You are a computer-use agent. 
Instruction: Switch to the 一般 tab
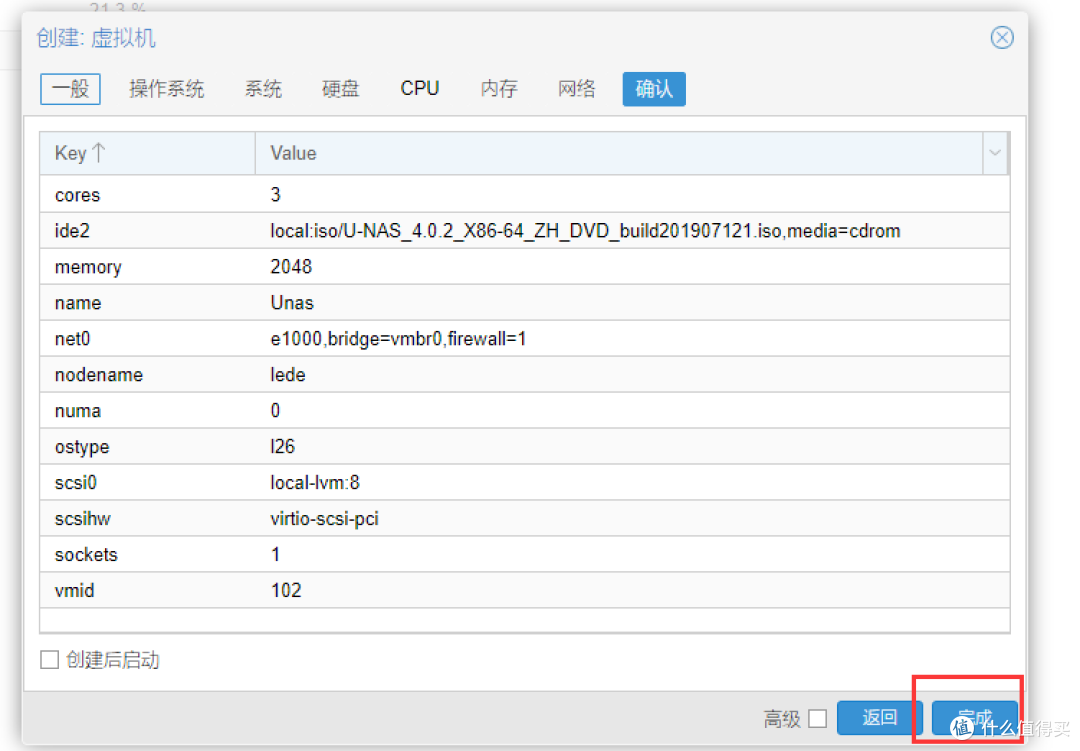(x=70, y=89)
